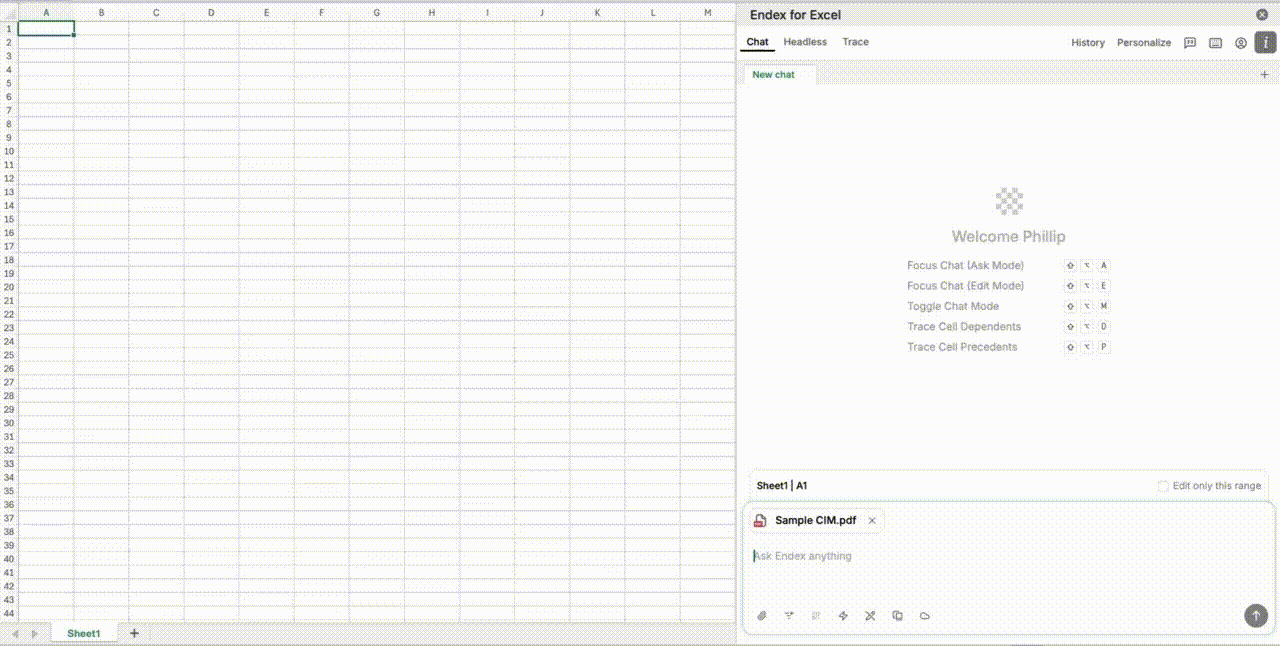Open the keyboard shortcuts icon
This screenshot has height=646, width=1280.
coord(1215,43)
